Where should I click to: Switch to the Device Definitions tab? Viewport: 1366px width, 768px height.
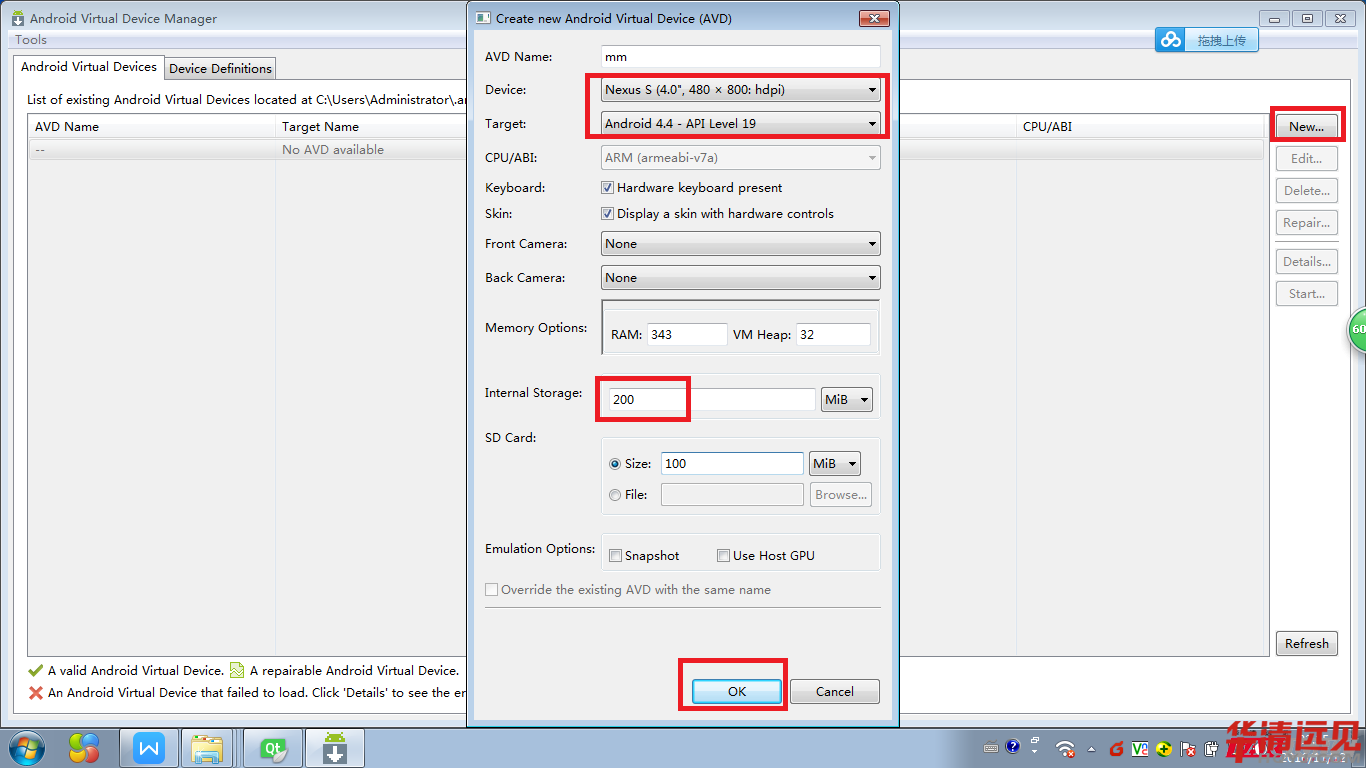pos(220,68)
